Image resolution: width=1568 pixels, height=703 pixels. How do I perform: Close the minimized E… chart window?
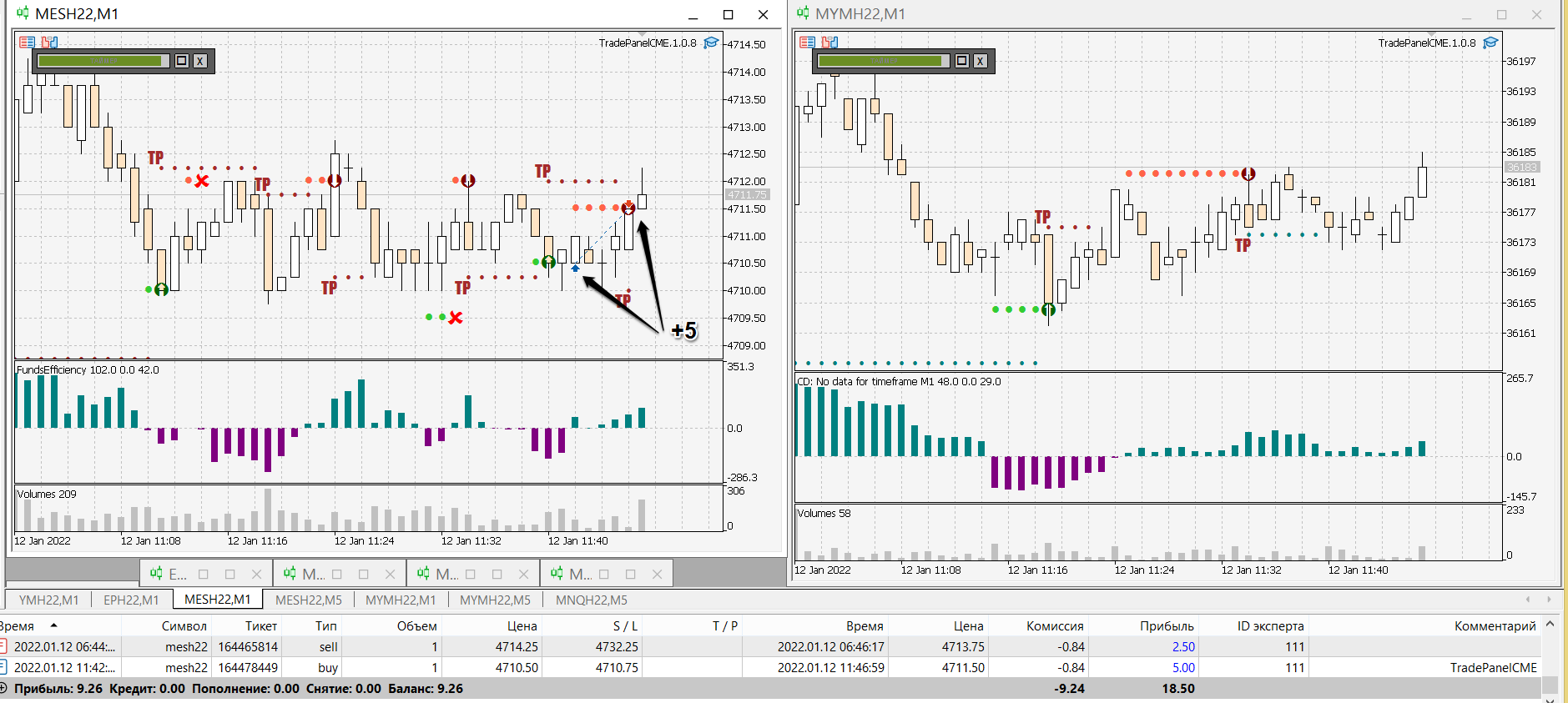coord(256,574)
